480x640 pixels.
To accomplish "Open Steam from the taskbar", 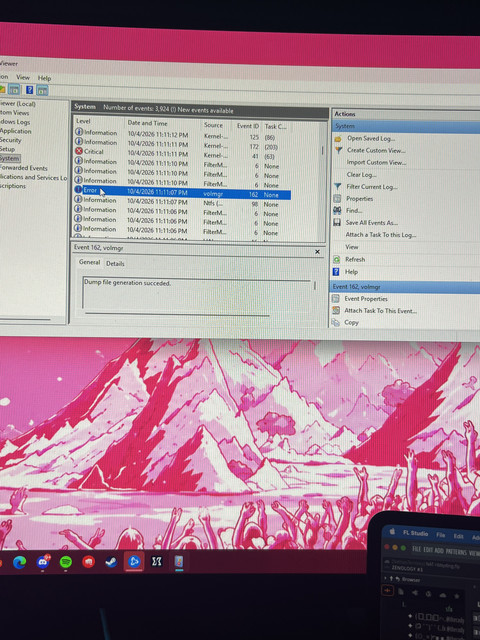I will point(111,562).
